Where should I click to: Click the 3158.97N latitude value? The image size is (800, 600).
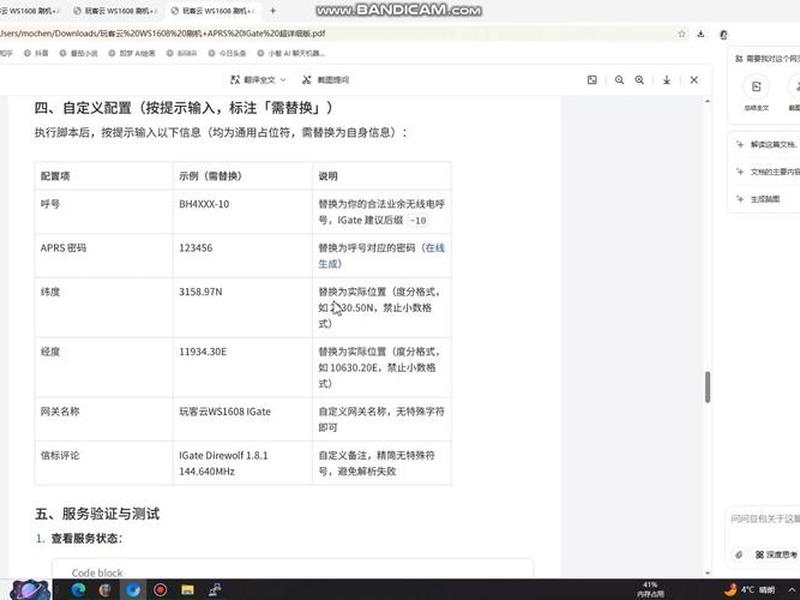click(201, 292)
